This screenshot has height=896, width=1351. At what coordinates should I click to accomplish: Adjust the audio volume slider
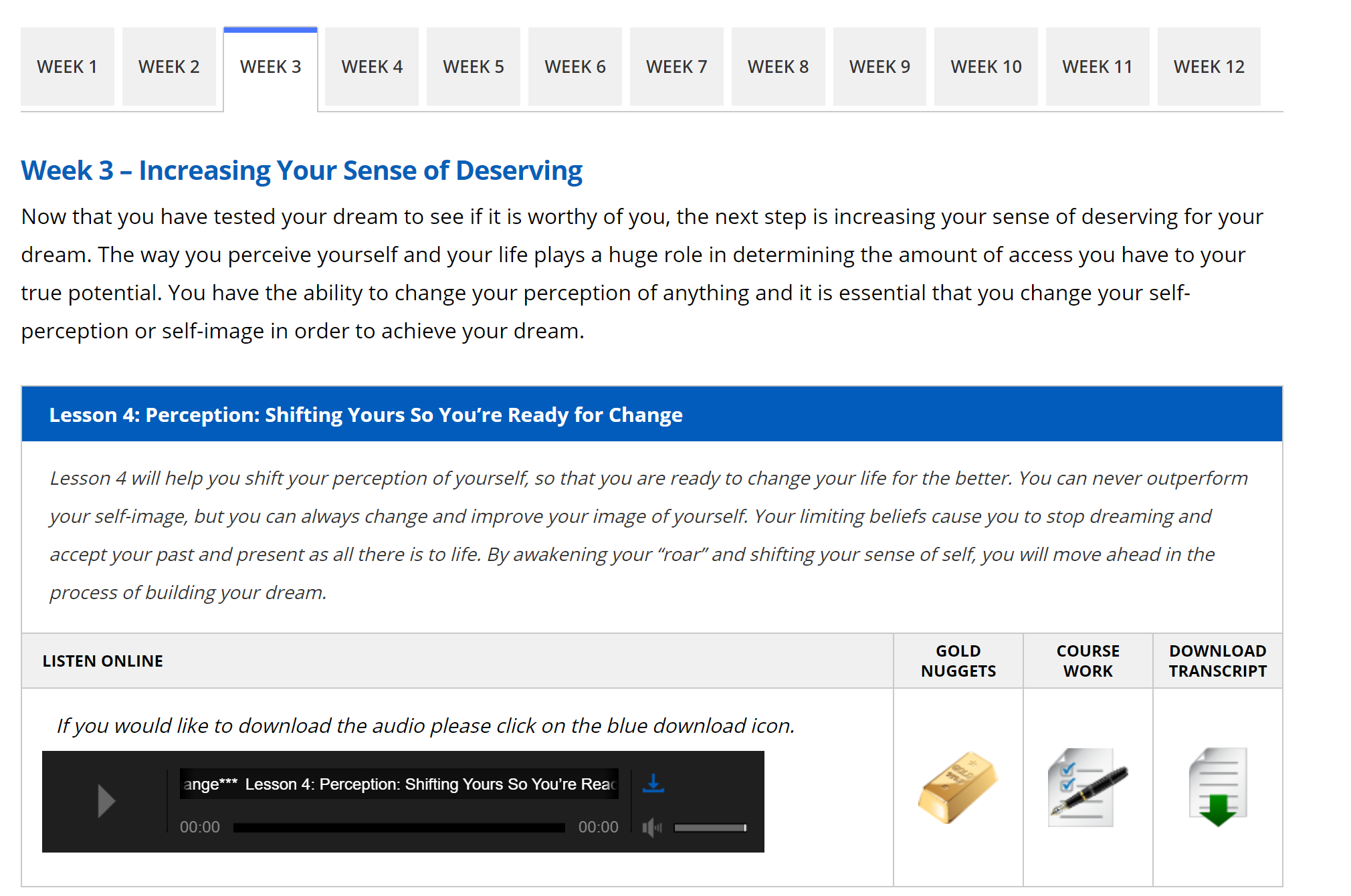710,828
